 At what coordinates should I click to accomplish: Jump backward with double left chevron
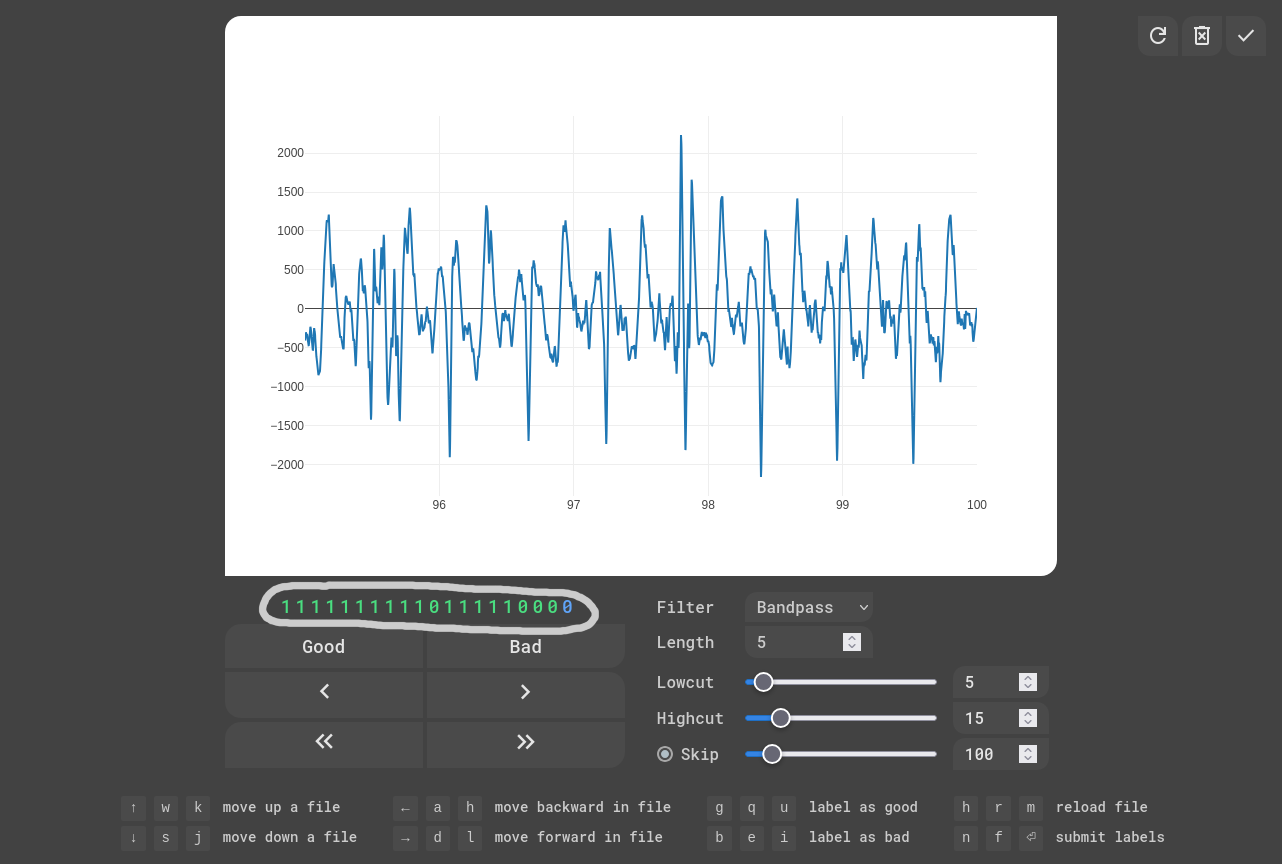point(324,741)
